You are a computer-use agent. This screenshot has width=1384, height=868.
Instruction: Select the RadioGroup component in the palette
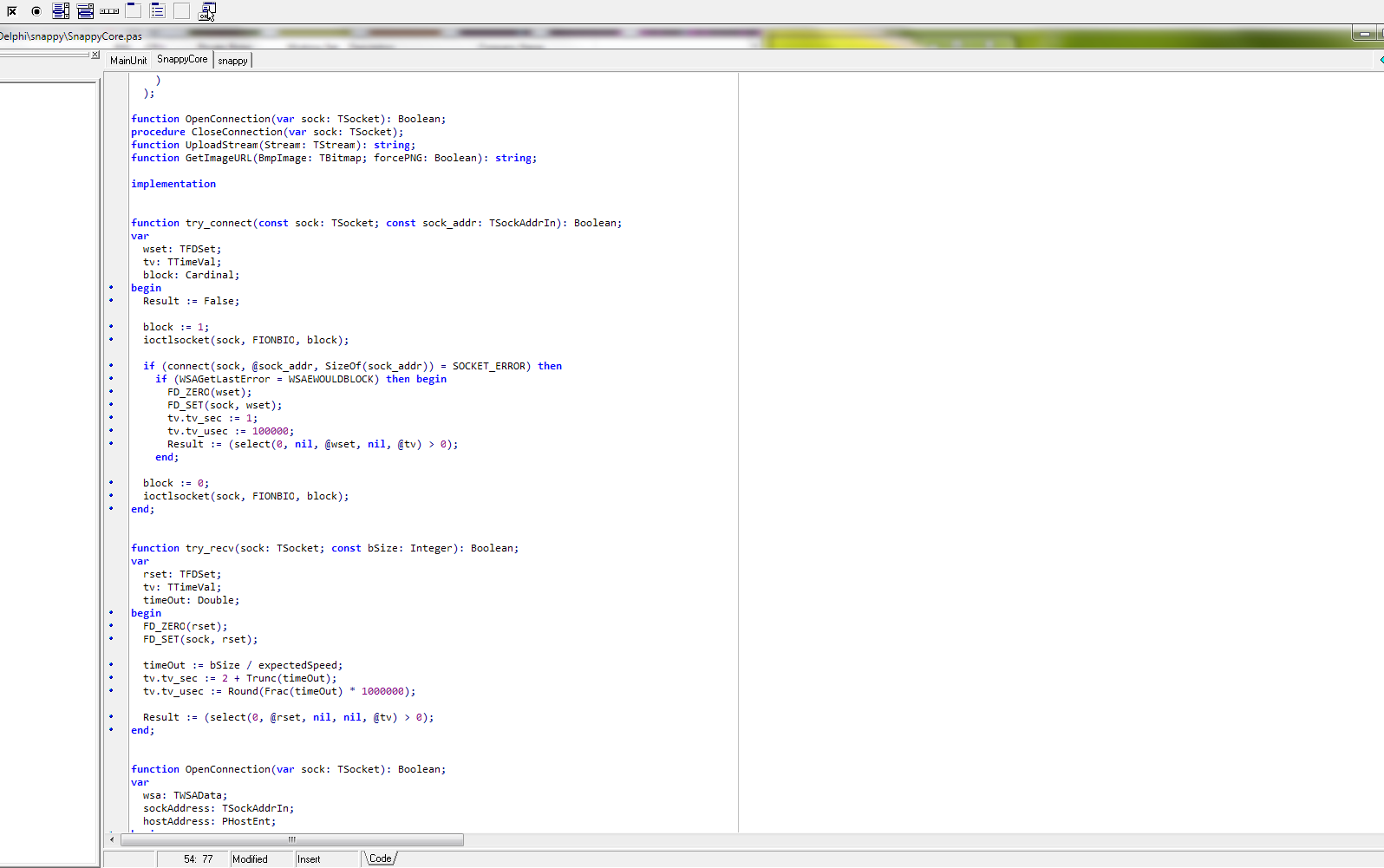[x=157, y=10]
